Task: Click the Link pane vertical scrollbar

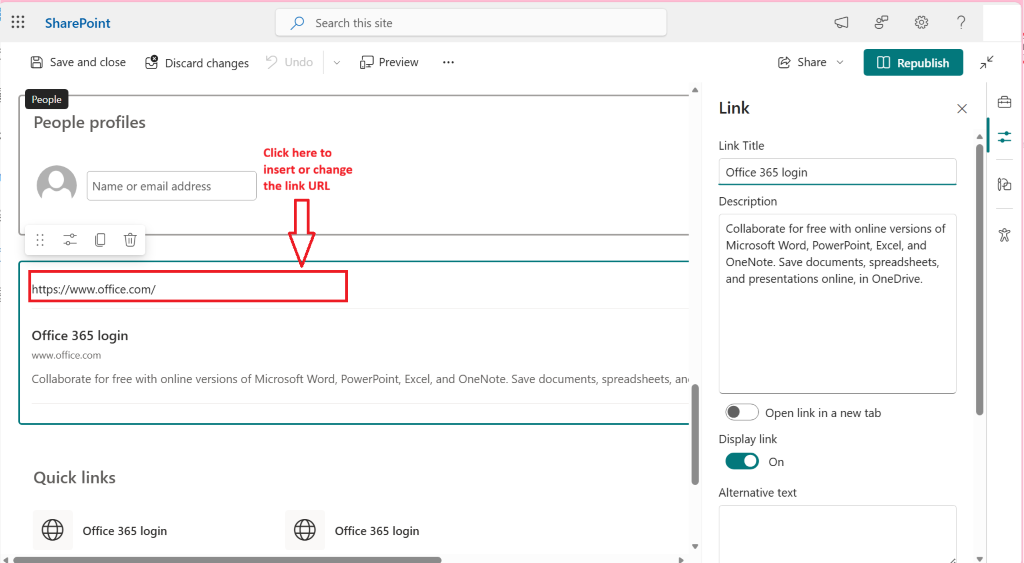Action: click(x=979, y=280)
